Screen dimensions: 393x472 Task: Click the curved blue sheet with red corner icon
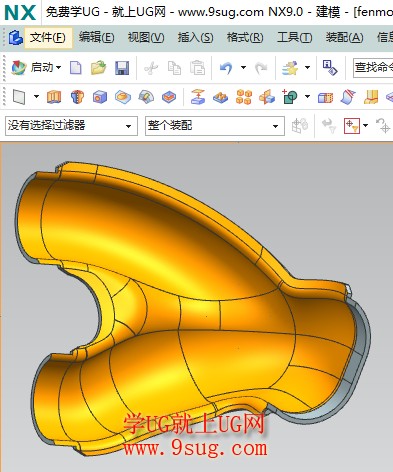click(x=348, y=97)
